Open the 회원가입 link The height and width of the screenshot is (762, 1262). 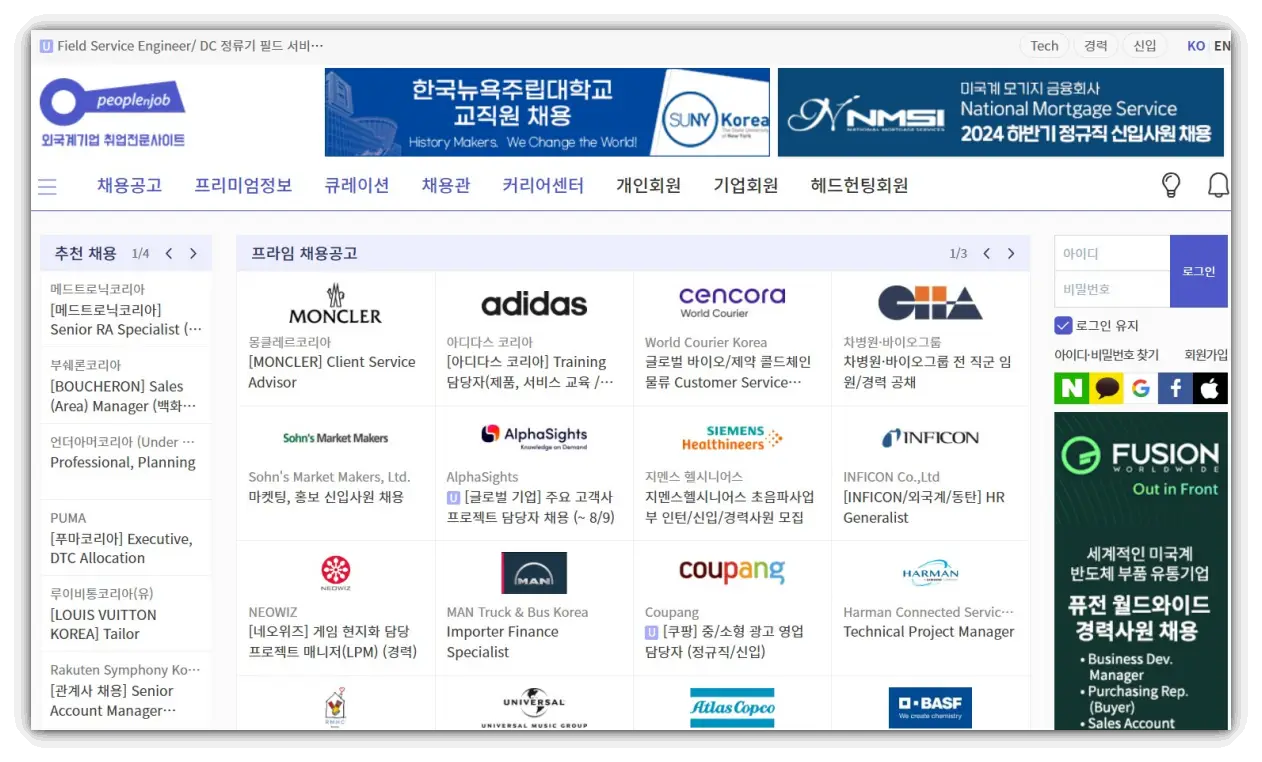click(1206, 355)
